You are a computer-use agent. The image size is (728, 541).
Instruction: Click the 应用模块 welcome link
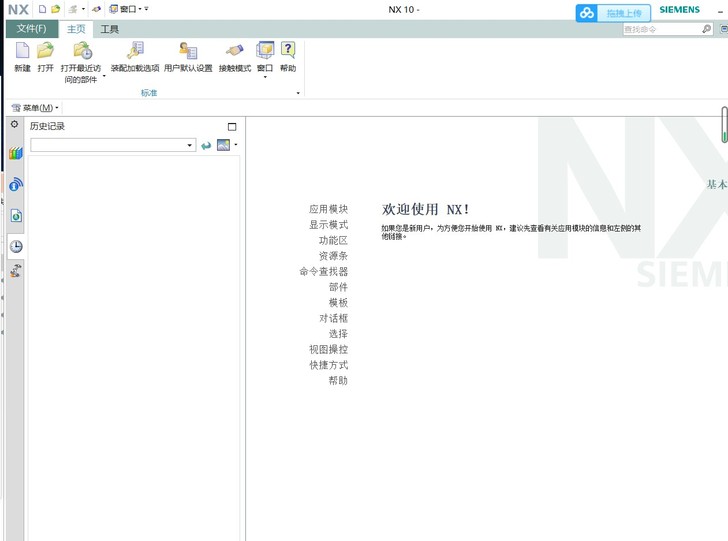tap(328, 209)
